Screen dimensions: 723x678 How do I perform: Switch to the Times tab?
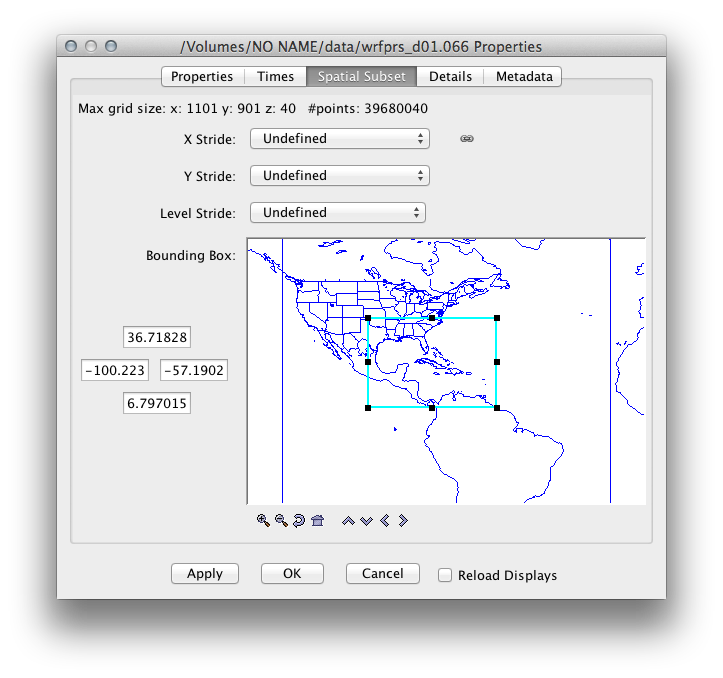275,77
